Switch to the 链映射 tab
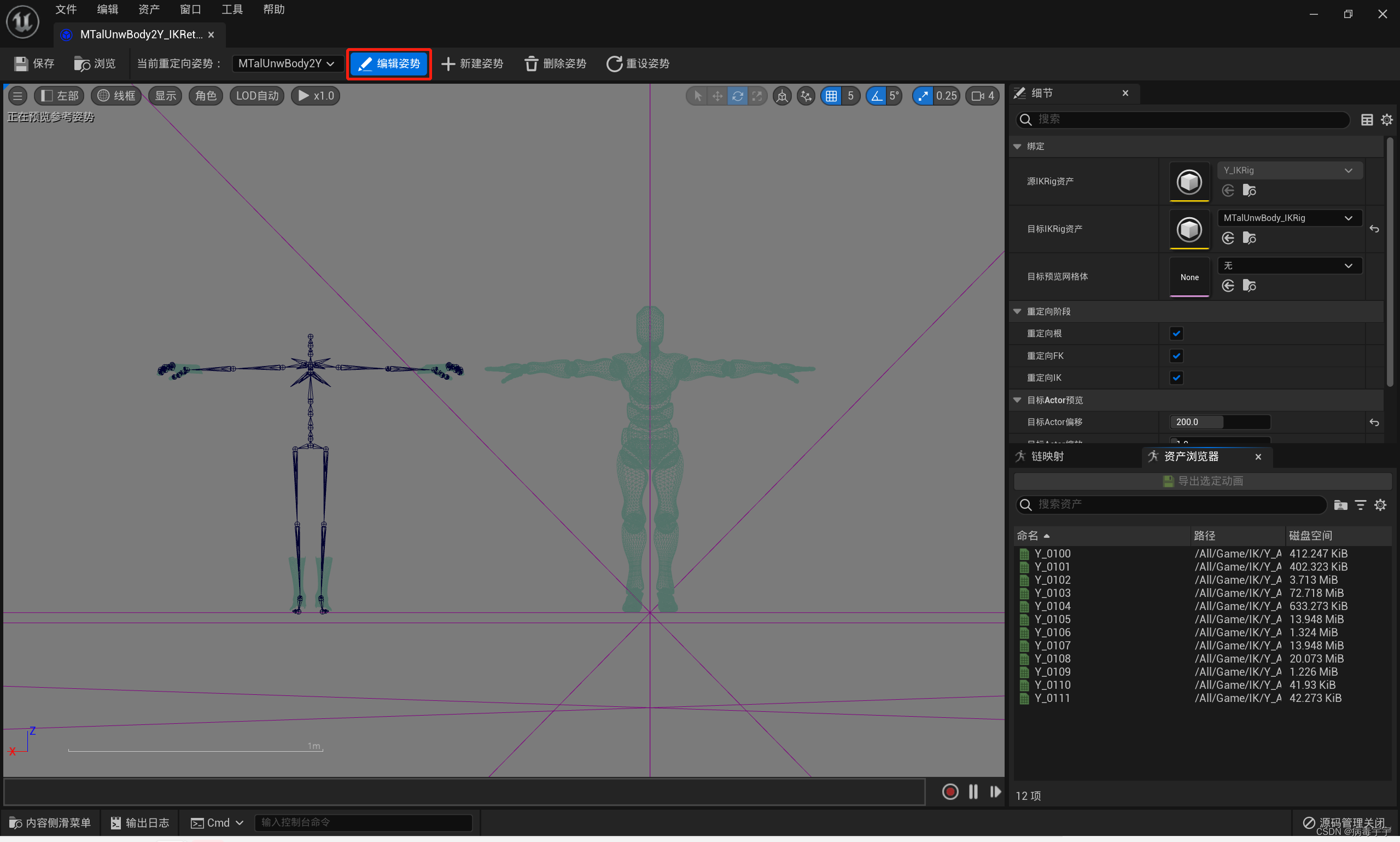This screenshot has height=842, width=1400. click(1047, 456)
